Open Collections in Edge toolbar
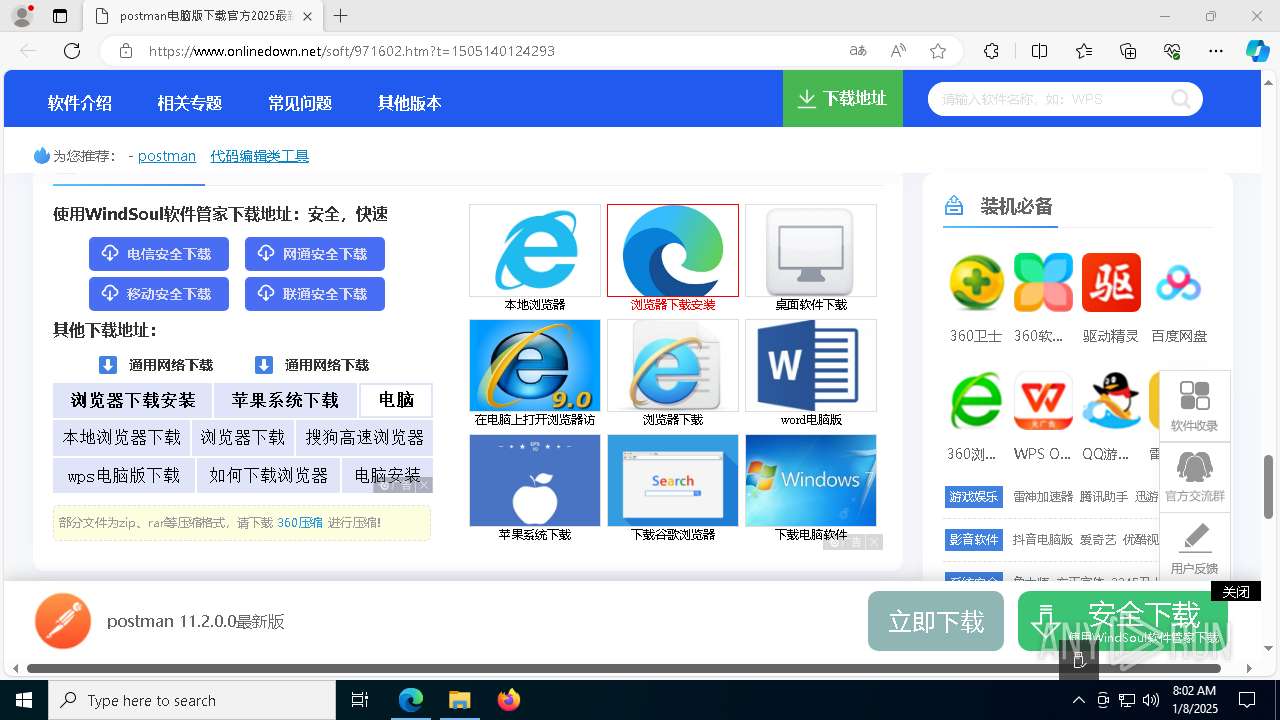Image resolution: width=1280 pixels, height=720 pixels. [x=1128, y=51]
